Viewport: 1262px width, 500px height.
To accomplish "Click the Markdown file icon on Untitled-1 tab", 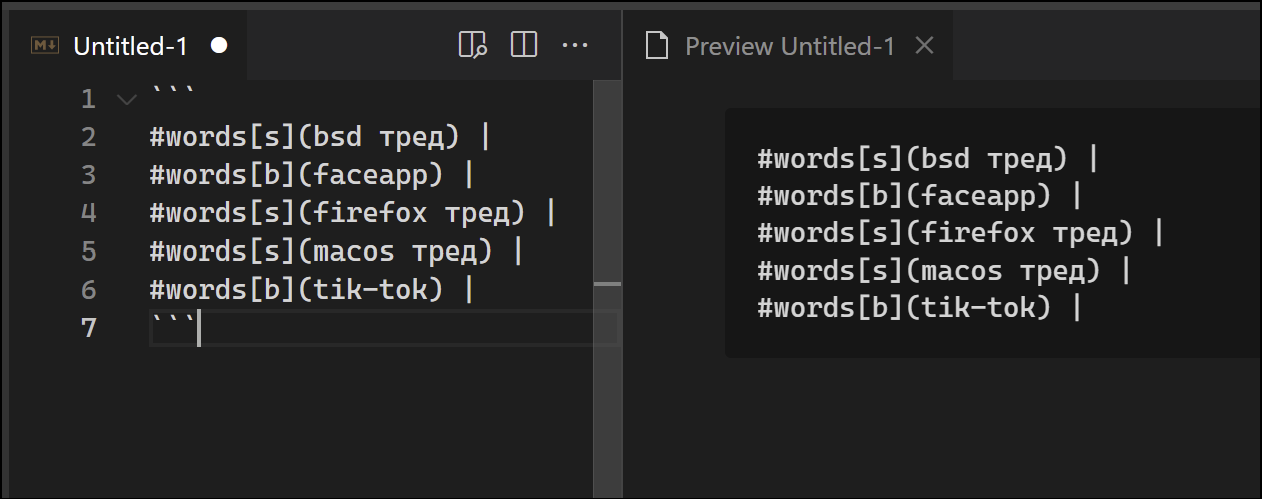I will point(44,45).
